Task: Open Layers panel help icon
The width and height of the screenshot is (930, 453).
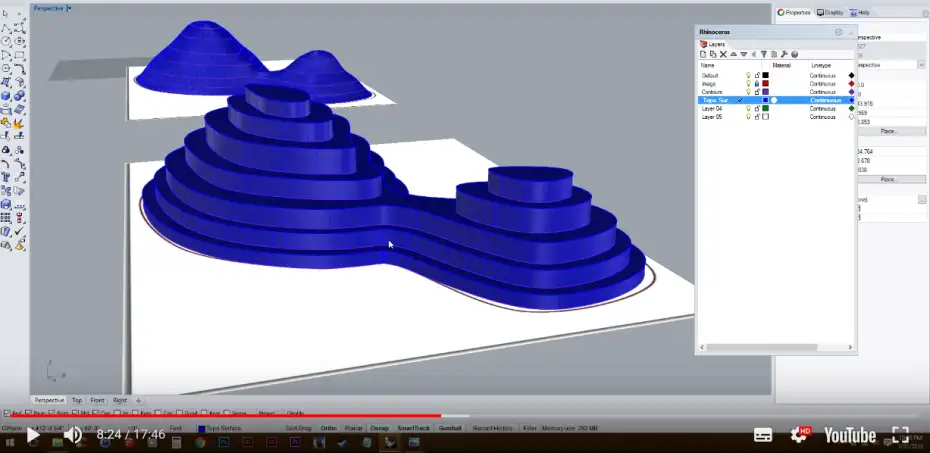Action: 795,55
